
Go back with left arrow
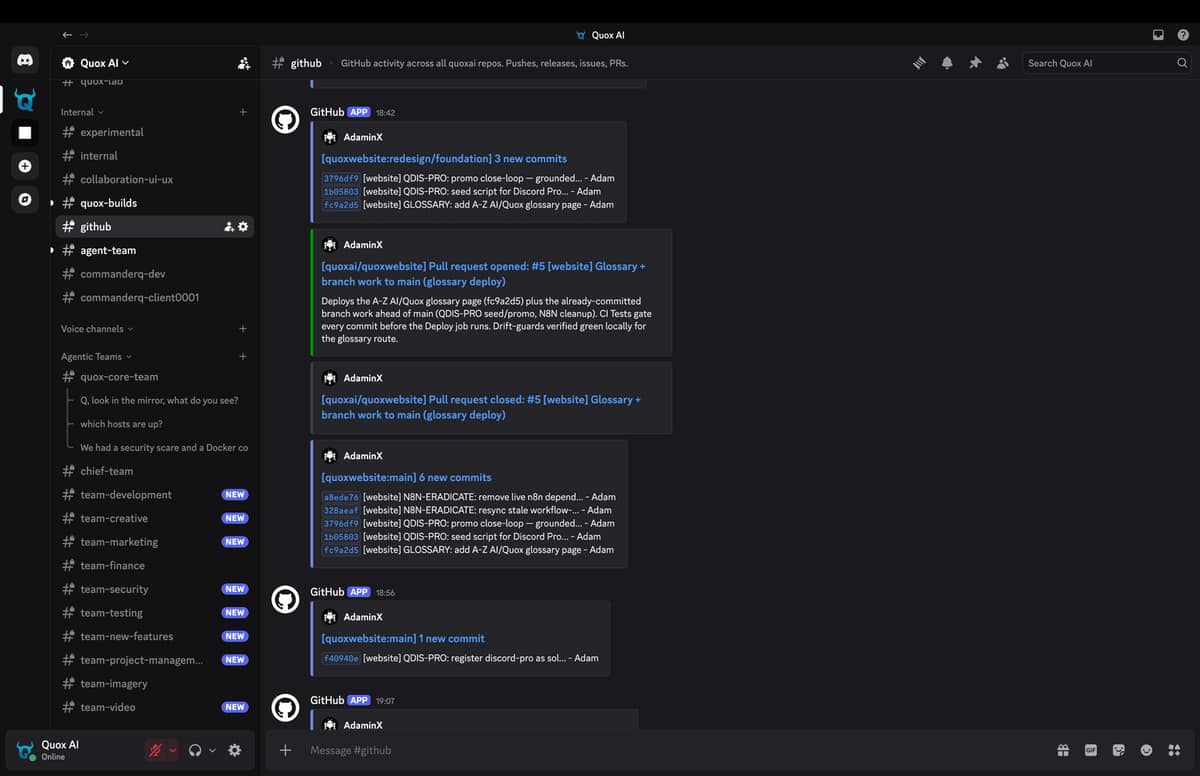(68, 35)
